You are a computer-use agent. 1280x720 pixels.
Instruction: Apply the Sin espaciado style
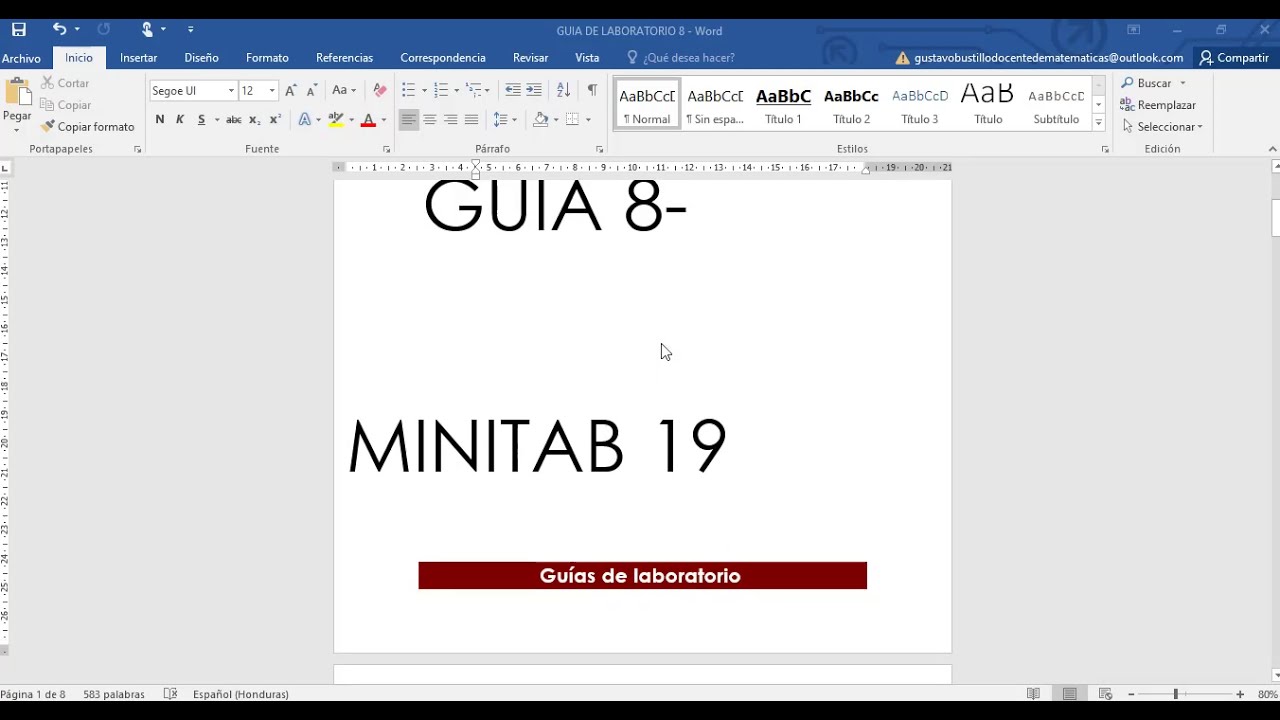(x=715, y=104)
